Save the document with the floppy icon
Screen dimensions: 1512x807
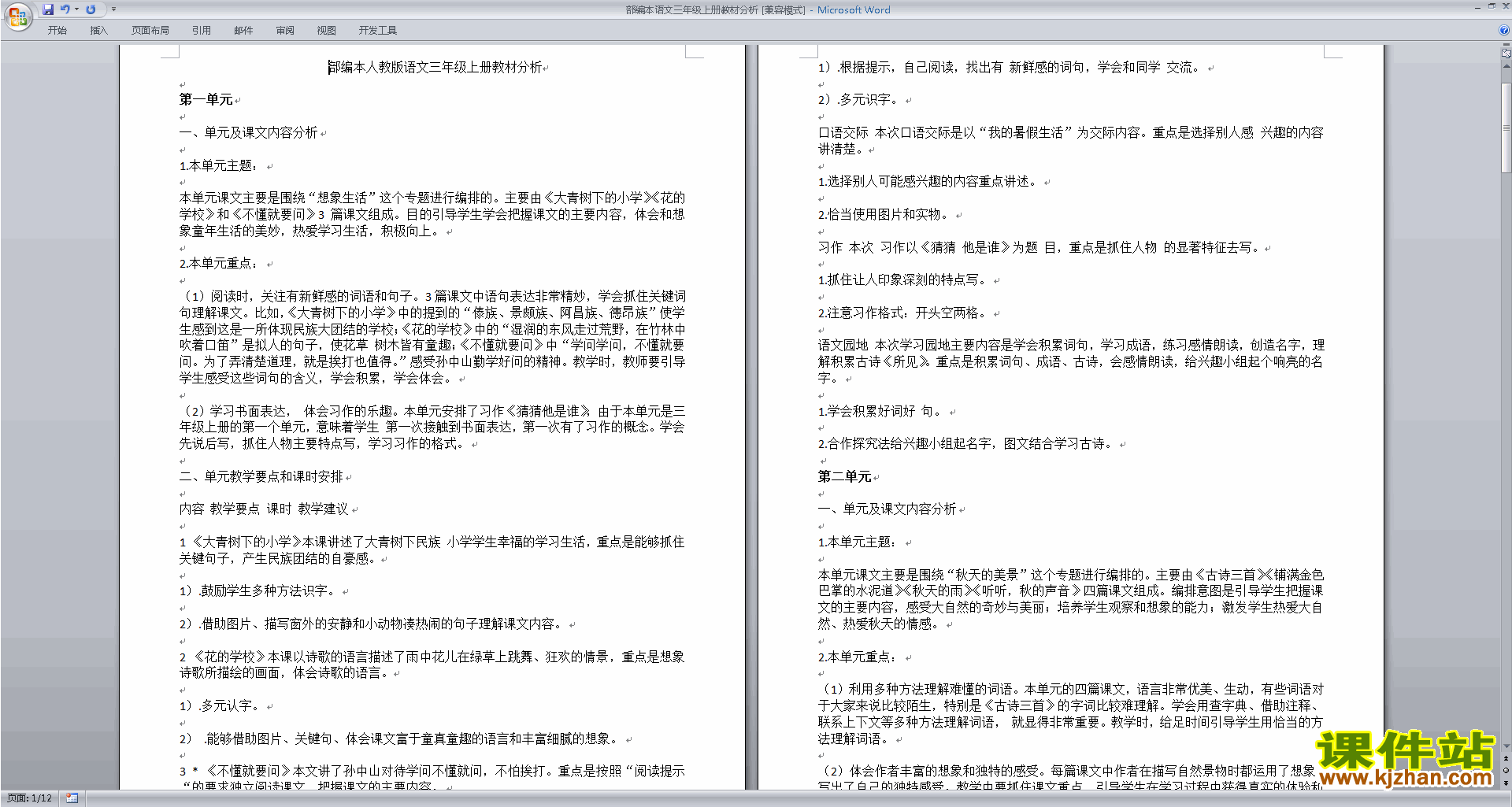48,9
